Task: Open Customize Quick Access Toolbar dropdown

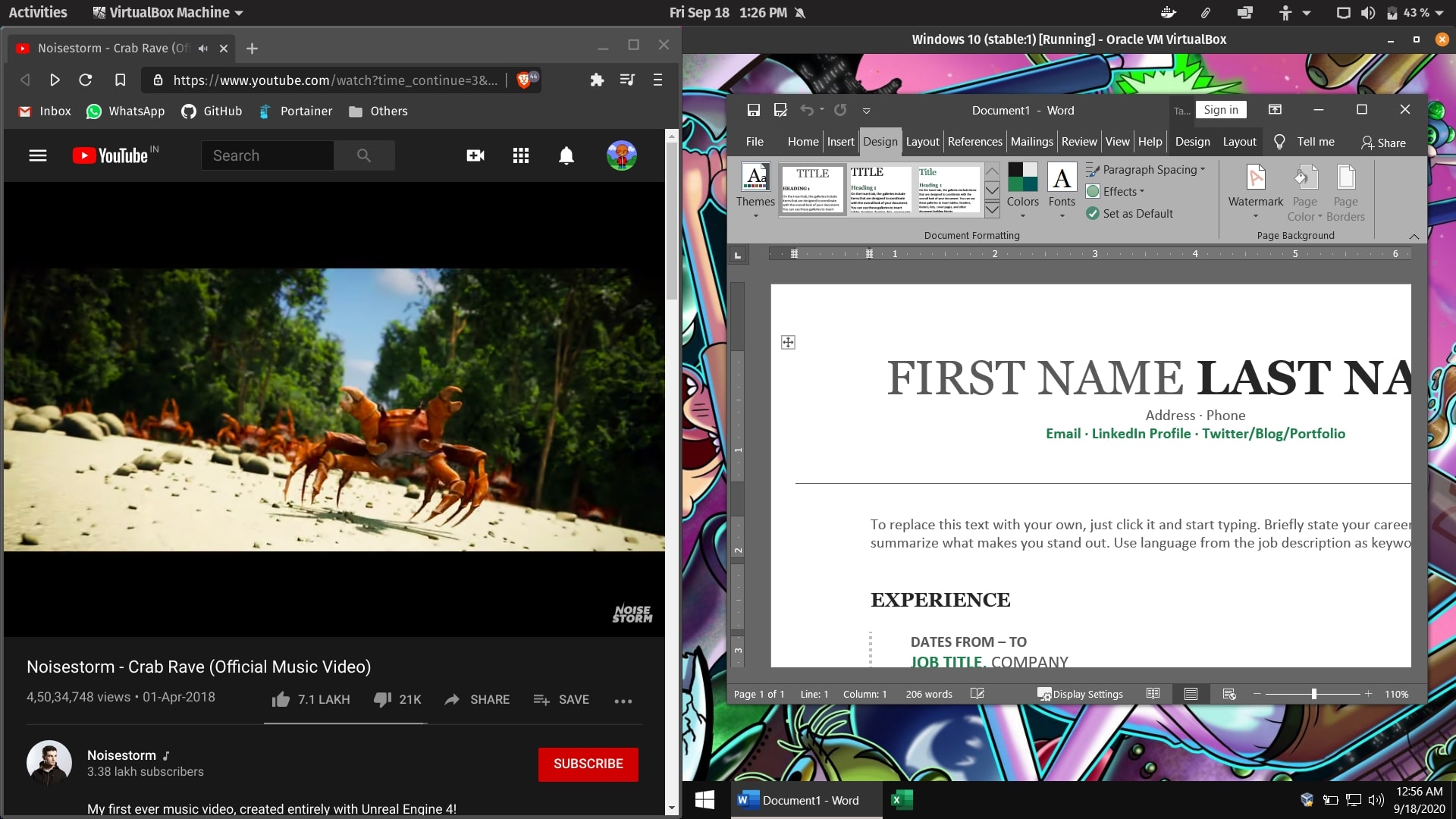Action: (866, 111)
